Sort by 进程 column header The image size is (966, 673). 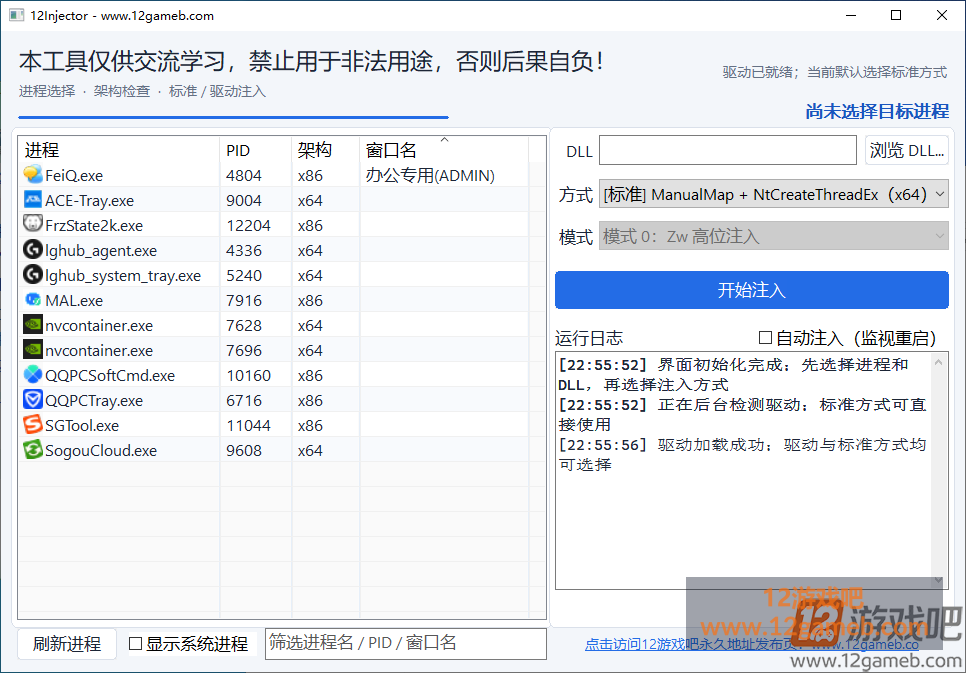coord(118,150)
